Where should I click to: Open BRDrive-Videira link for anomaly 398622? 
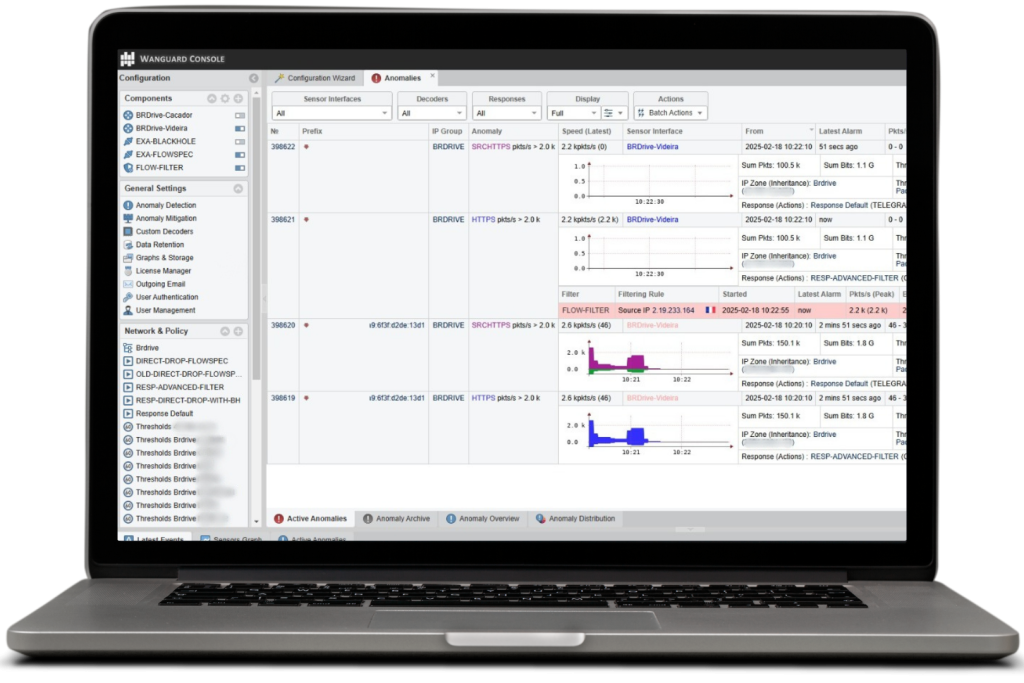(652, 147)
